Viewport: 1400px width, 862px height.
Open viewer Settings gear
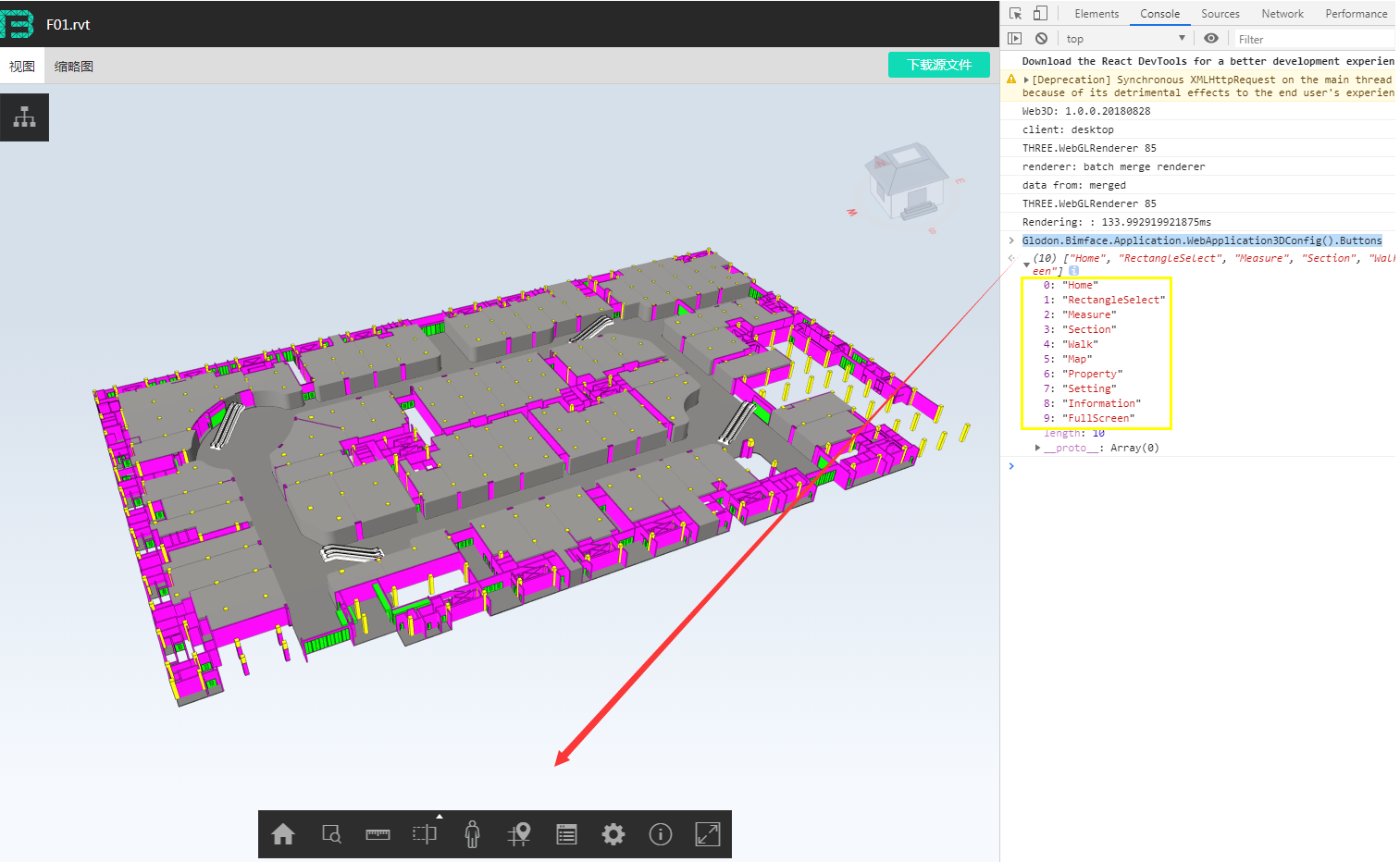(613, 834)
